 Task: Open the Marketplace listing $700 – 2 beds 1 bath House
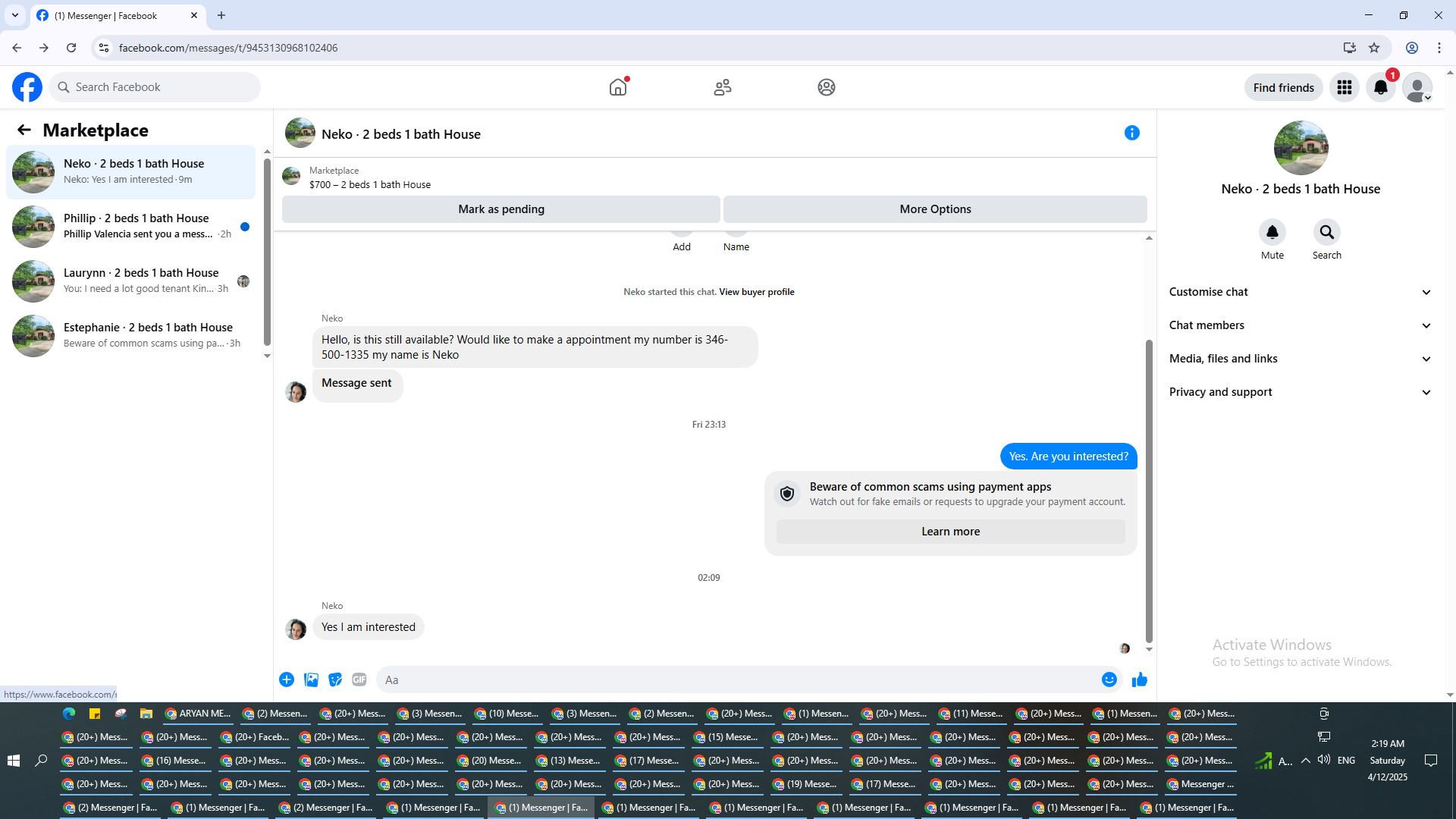pos(370,184)
